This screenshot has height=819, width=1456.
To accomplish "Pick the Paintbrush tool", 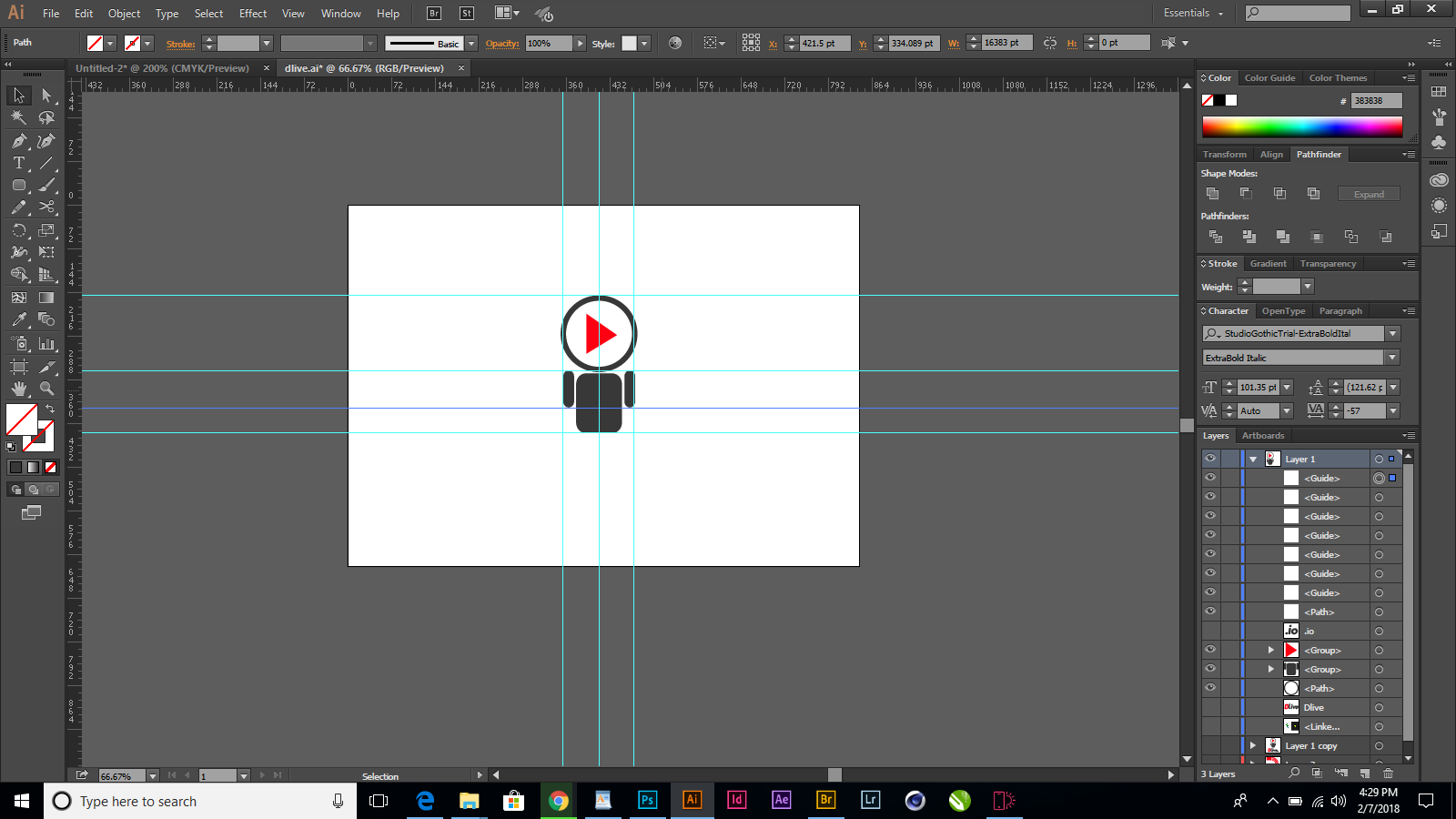I will point(47,185).
